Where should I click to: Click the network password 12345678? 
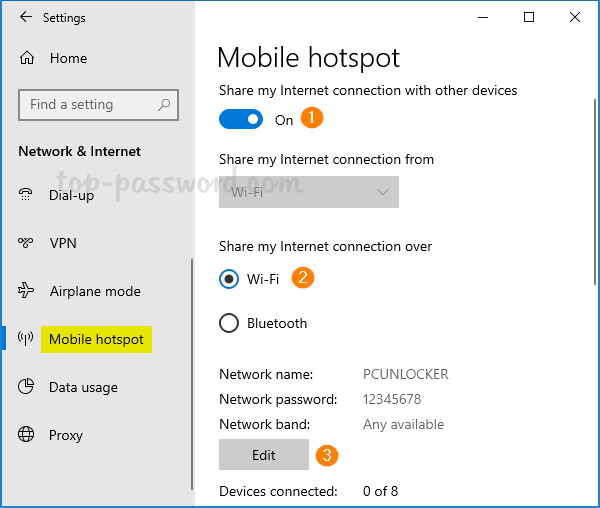(392, 399)
